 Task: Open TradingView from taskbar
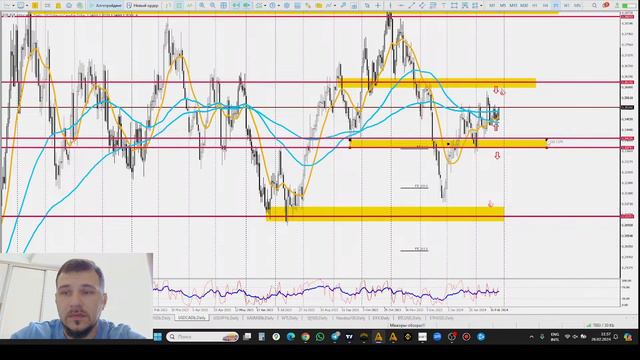point(349,337)
